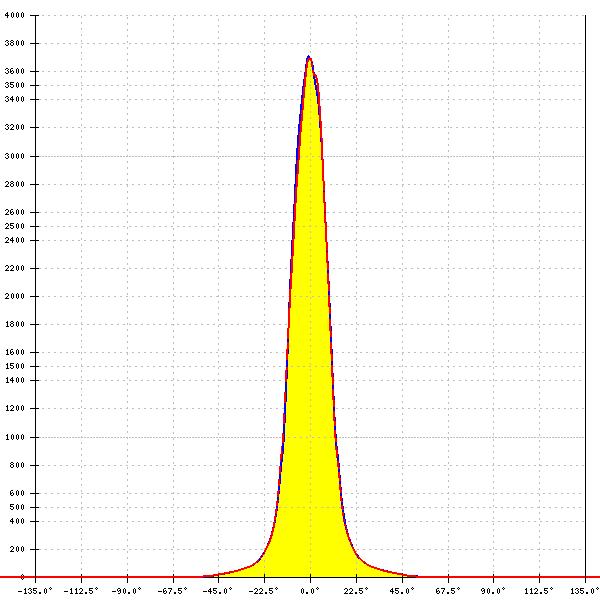Click the 3500 y-axis label
600x600 pixels.
point(15,85)
